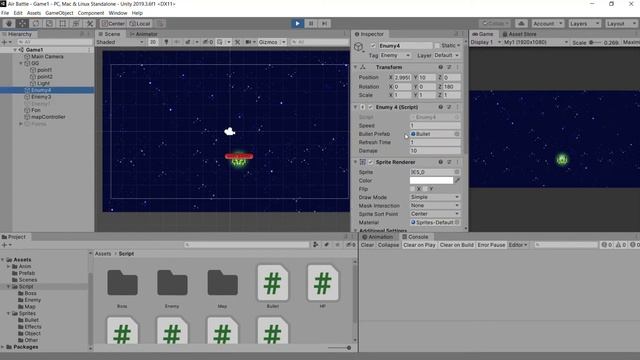Open the Gizmos dropdown
The height and width of the screenshot is (360, 640).
pyautogui.click(x=272, y=42)
